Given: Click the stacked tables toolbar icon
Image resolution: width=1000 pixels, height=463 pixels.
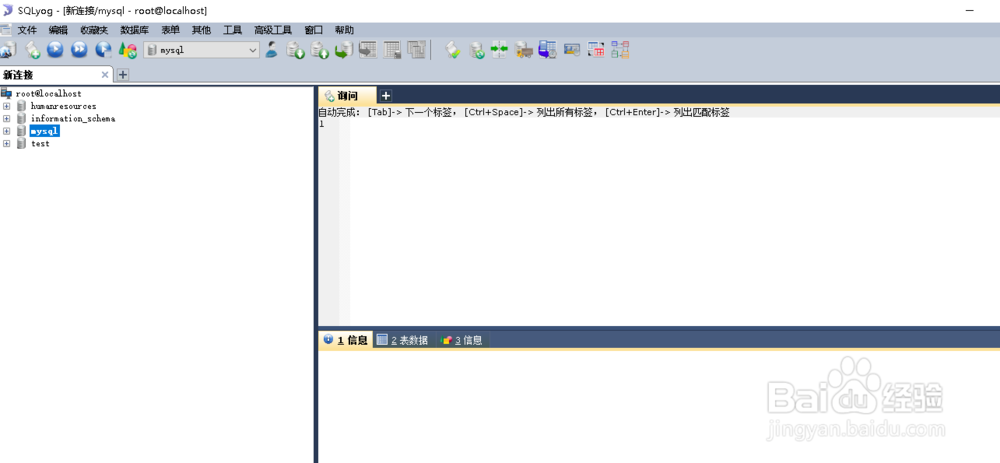Looking at the screenshot, I should coord(416,50).
